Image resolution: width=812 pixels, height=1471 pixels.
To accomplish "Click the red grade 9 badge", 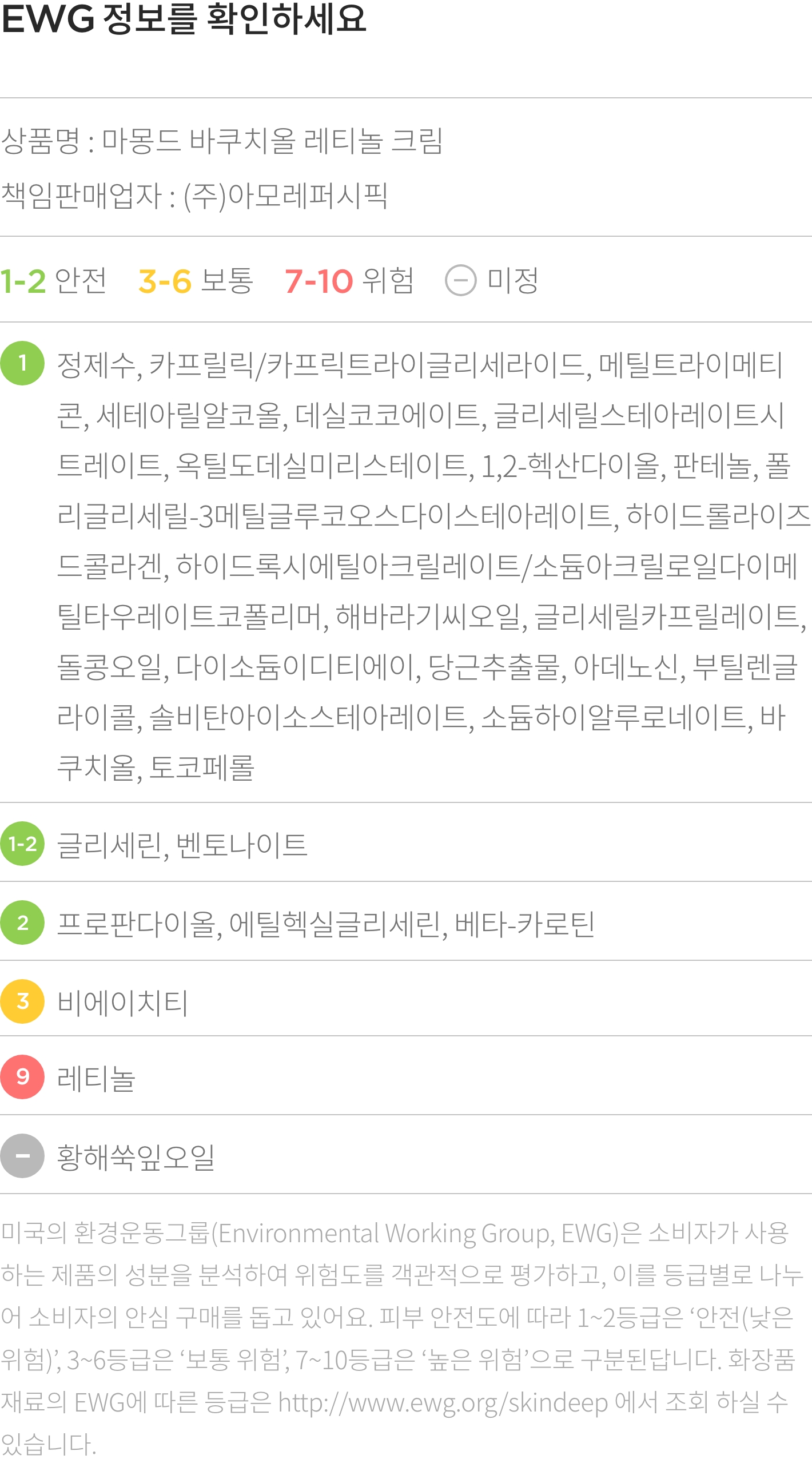I will tap(22, 1077).
